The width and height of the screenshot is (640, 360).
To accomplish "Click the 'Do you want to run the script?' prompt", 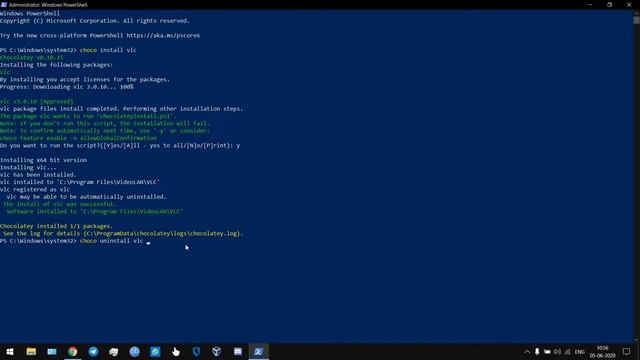I will pyautogui.click(x=120, y=145).
